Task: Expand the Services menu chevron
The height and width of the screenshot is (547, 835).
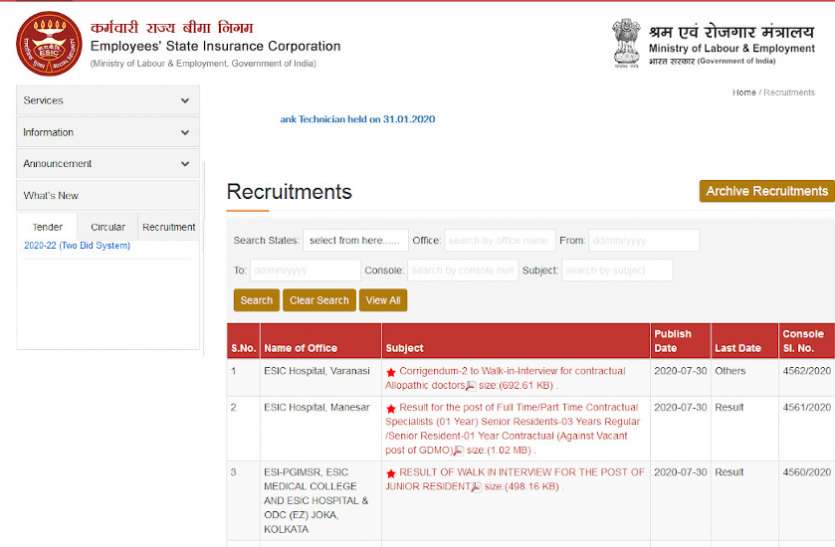Action: pyautogui.click(x=185, y=101)
